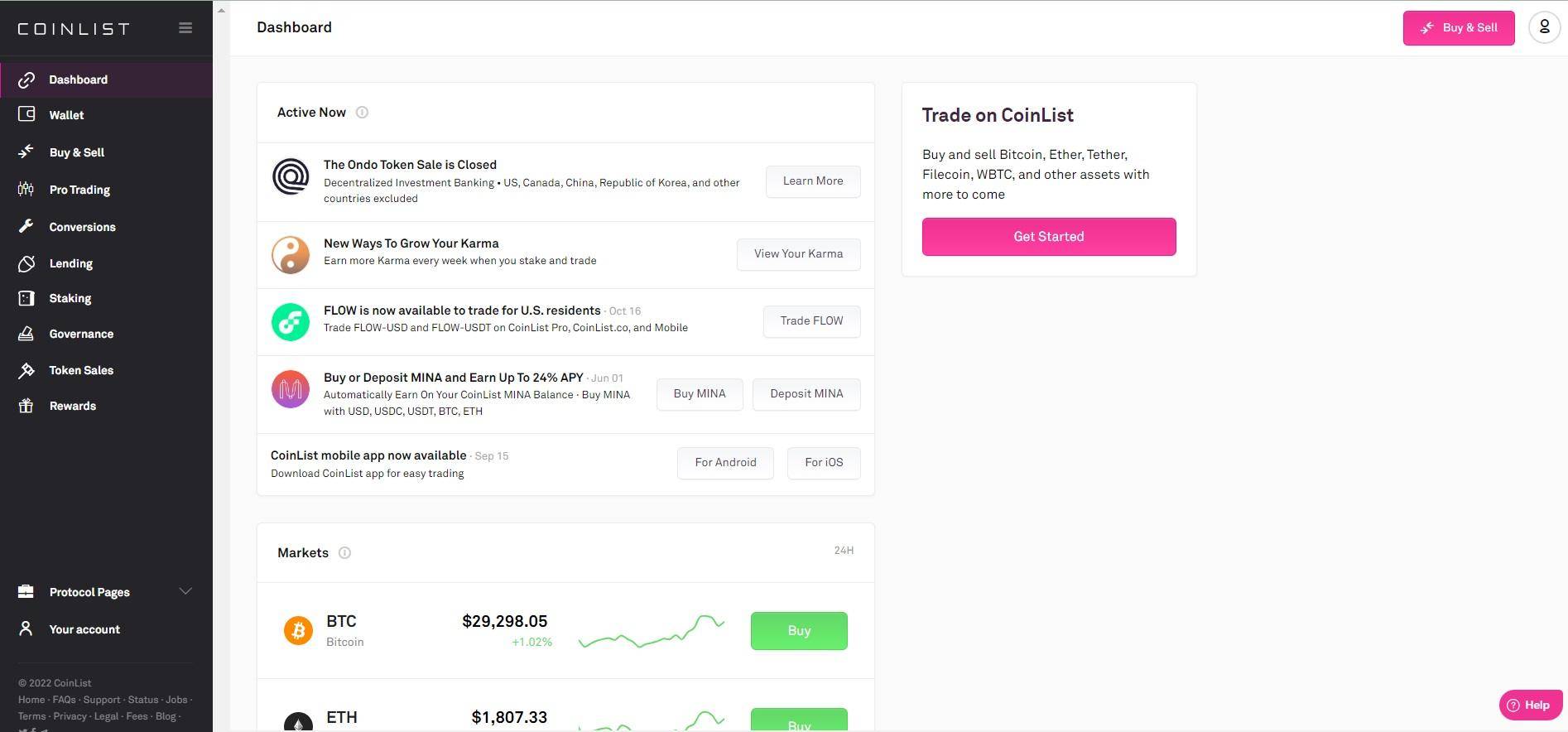Click the For iOS button

point(824,463)
